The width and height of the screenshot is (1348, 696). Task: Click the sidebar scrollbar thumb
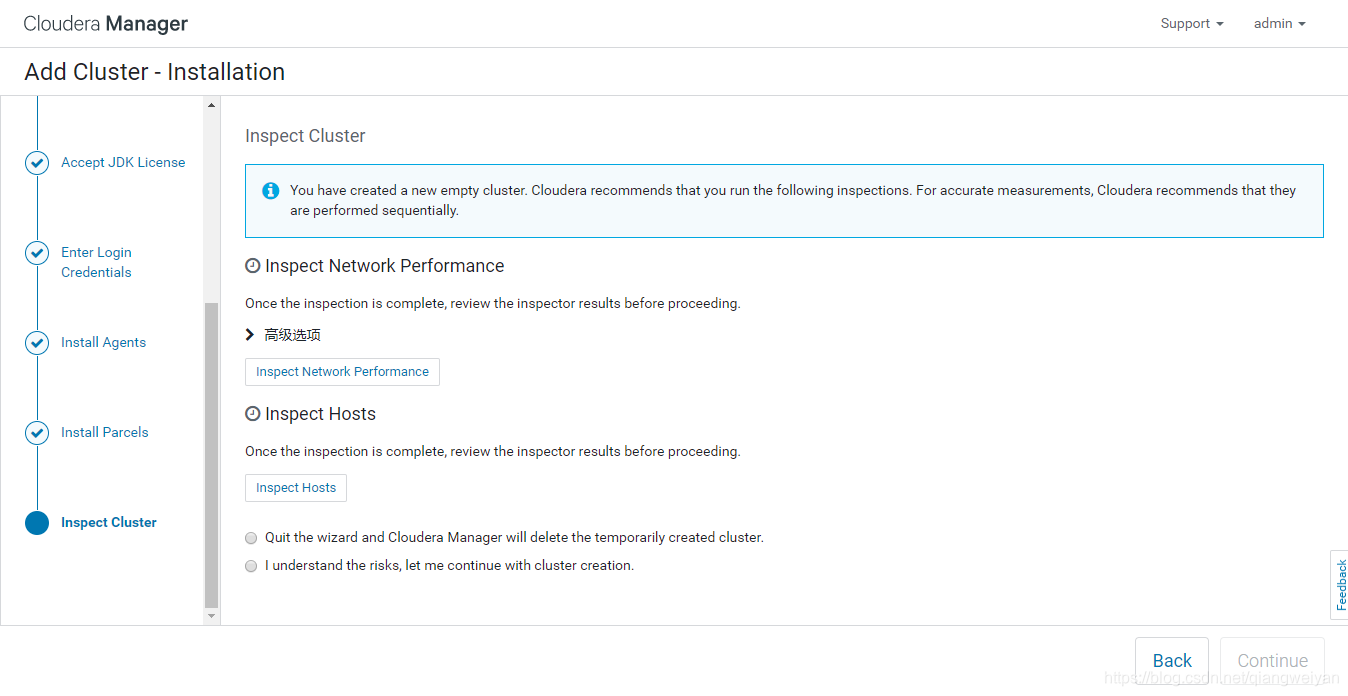(x=211, y=455)
